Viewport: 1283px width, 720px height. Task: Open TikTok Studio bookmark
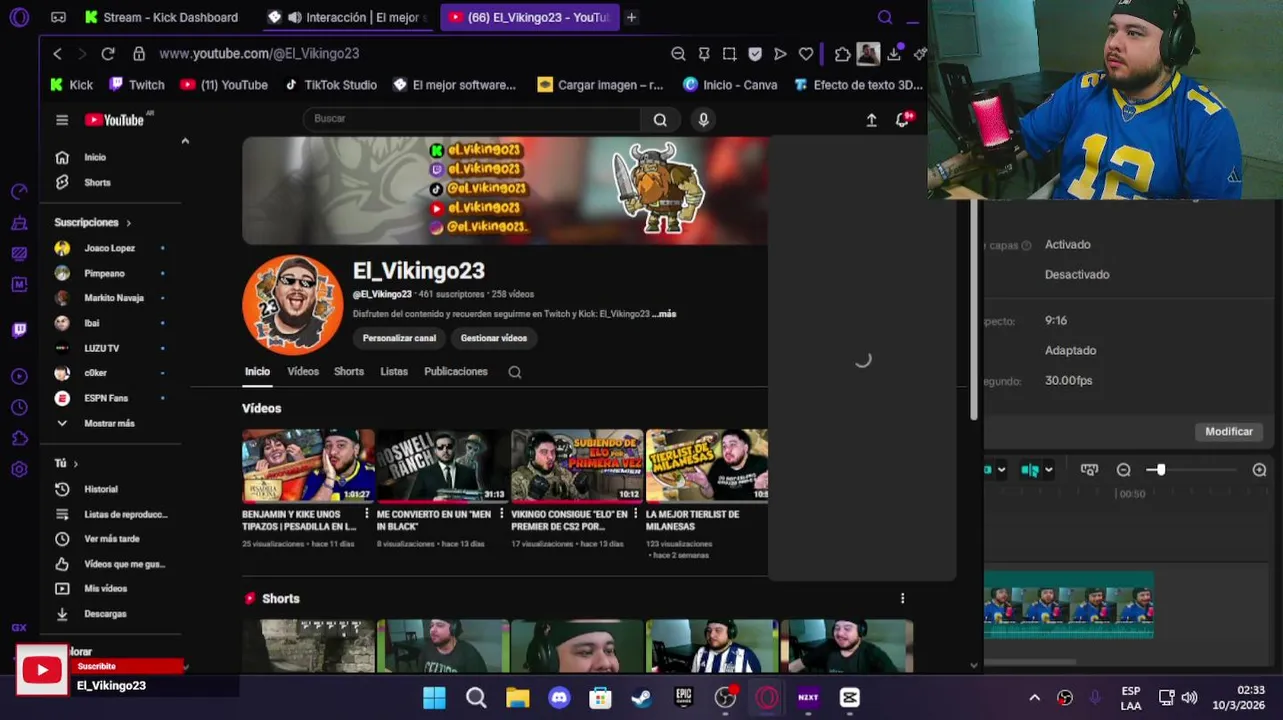pos(331,85)
